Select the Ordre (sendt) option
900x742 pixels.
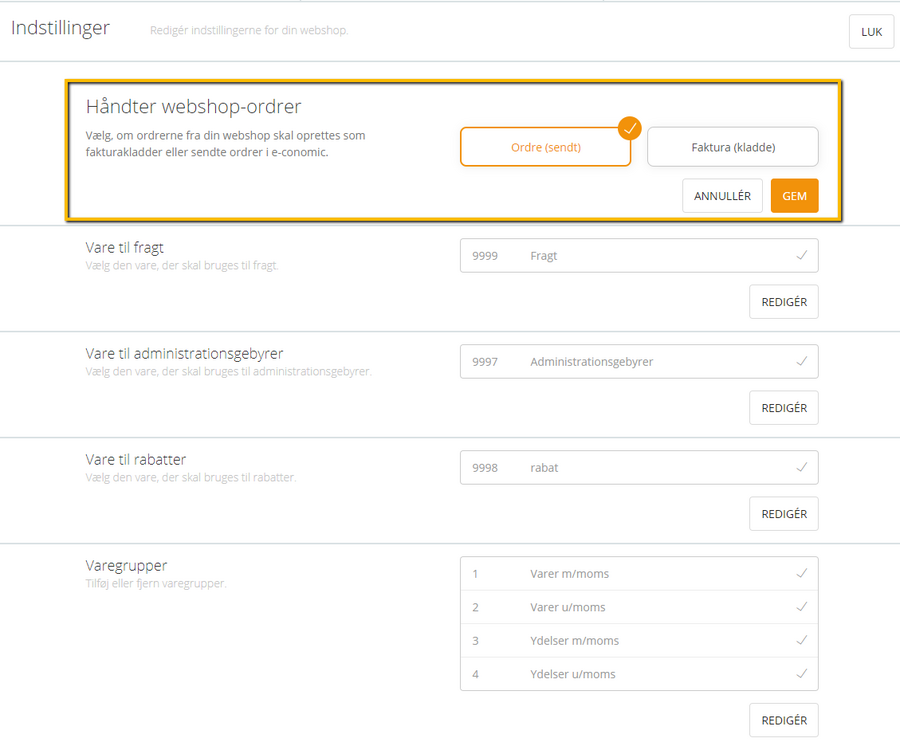coord(545,147)
